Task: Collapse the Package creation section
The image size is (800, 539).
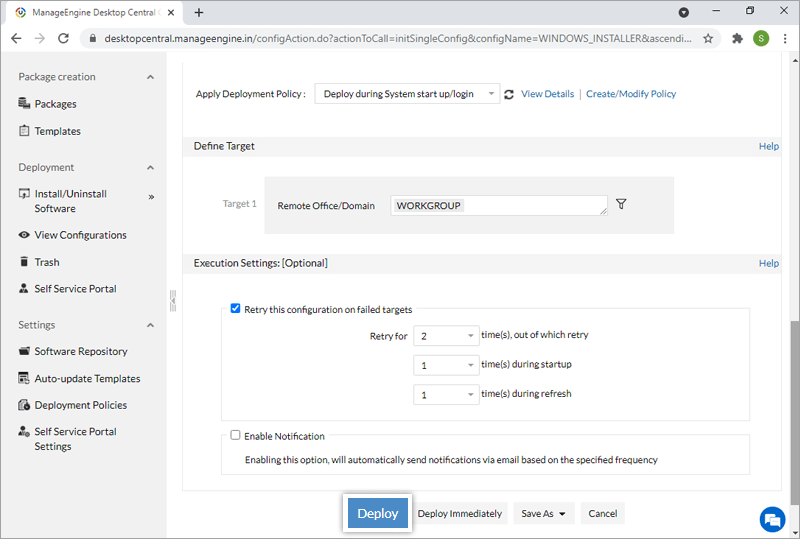Action: tap(151, 77)
